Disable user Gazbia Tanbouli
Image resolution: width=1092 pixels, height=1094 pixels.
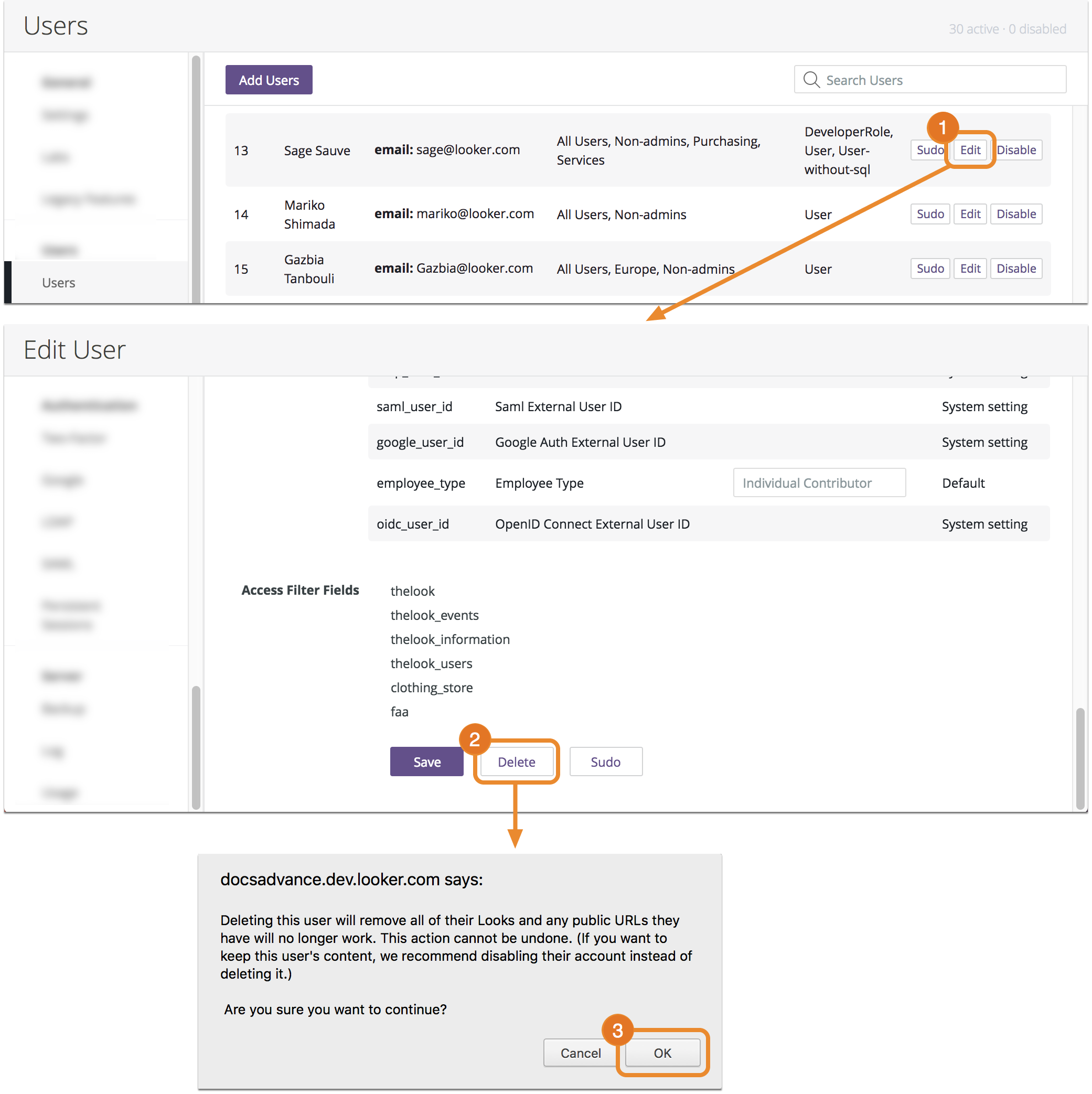pos(1015,269)
